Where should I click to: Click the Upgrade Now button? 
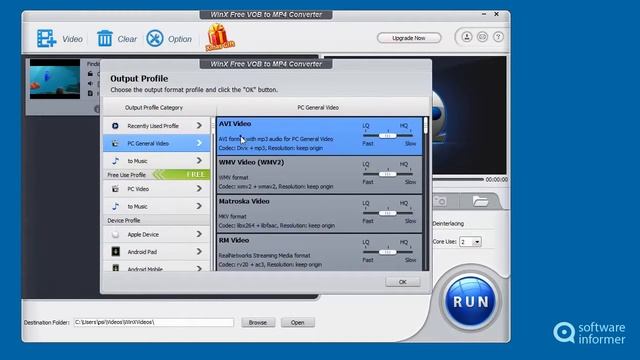coord(409,38)
